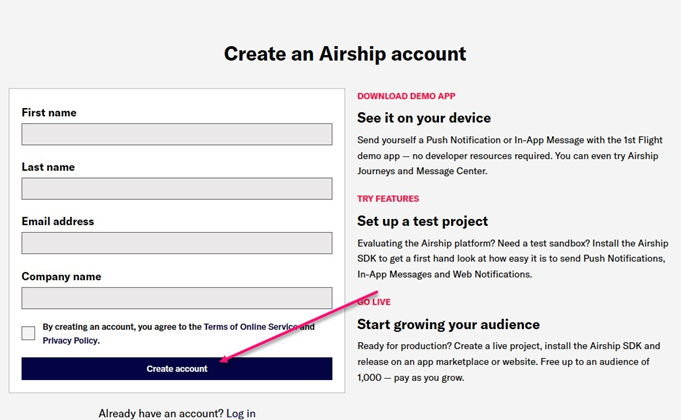Select the DOWNLOAD DEMO APP label

pos(406,96)
